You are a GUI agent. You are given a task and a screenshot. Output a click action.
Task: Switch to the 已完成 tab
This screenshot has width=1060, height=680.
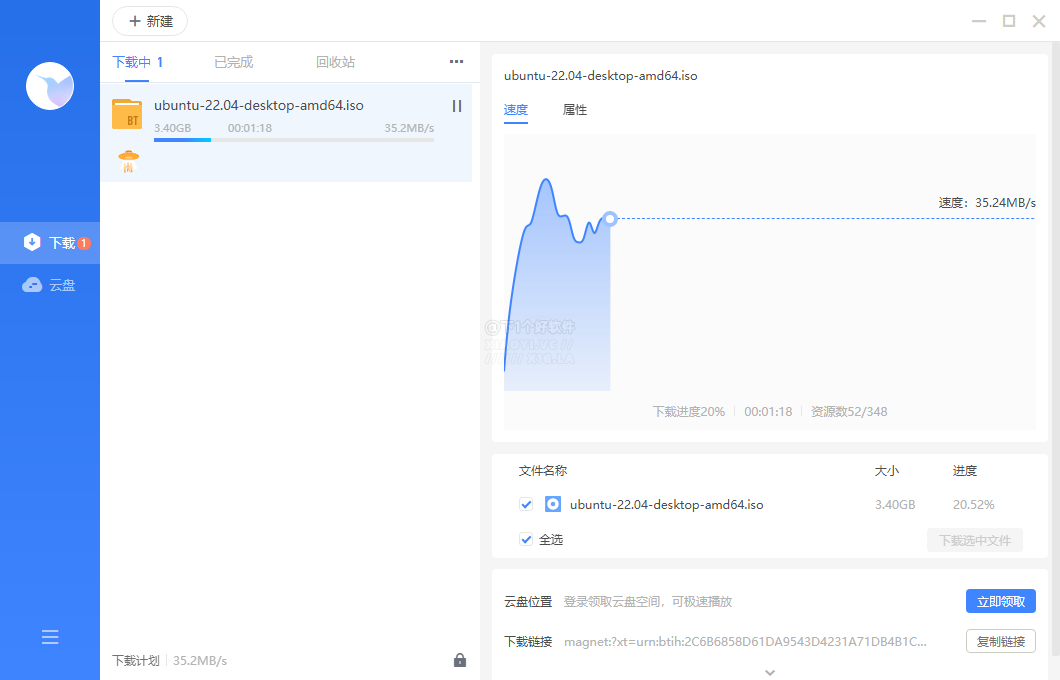click(233, 62)
